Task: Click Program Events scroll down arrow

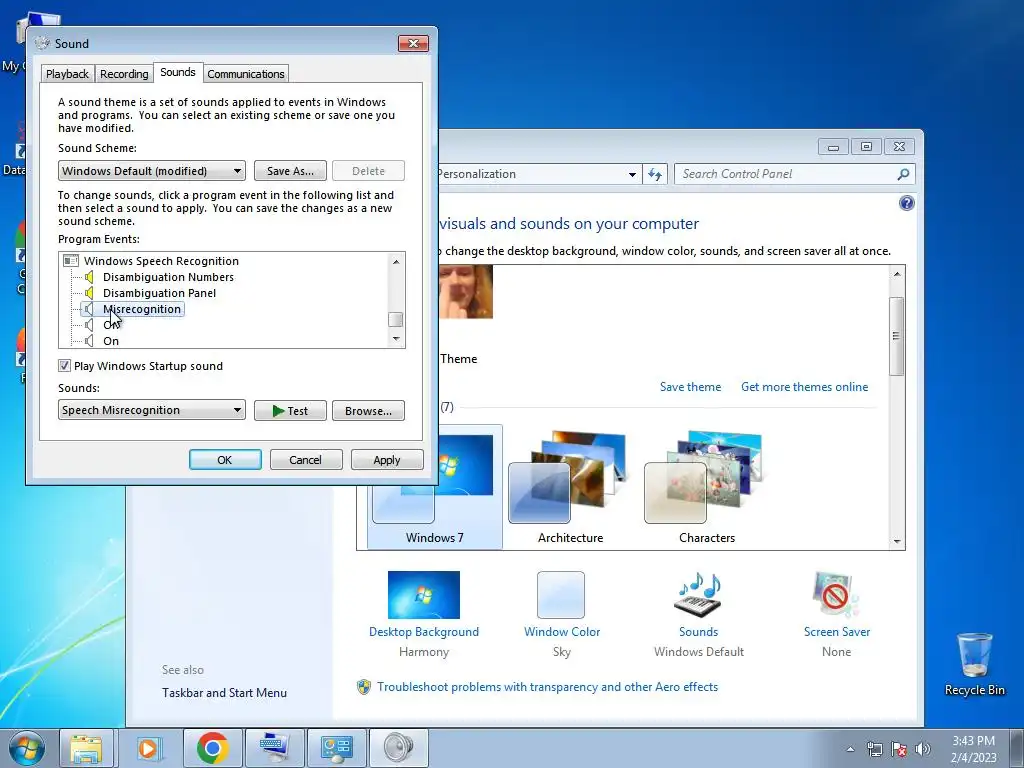Action: (396, 339)
